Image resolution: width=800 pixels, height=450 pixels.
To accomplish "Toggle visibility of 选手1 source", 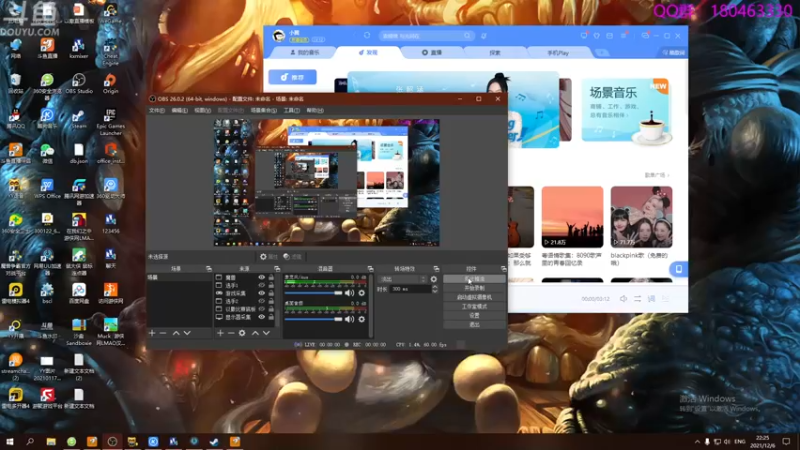I will pyautogui.click(x=262, y=286).
